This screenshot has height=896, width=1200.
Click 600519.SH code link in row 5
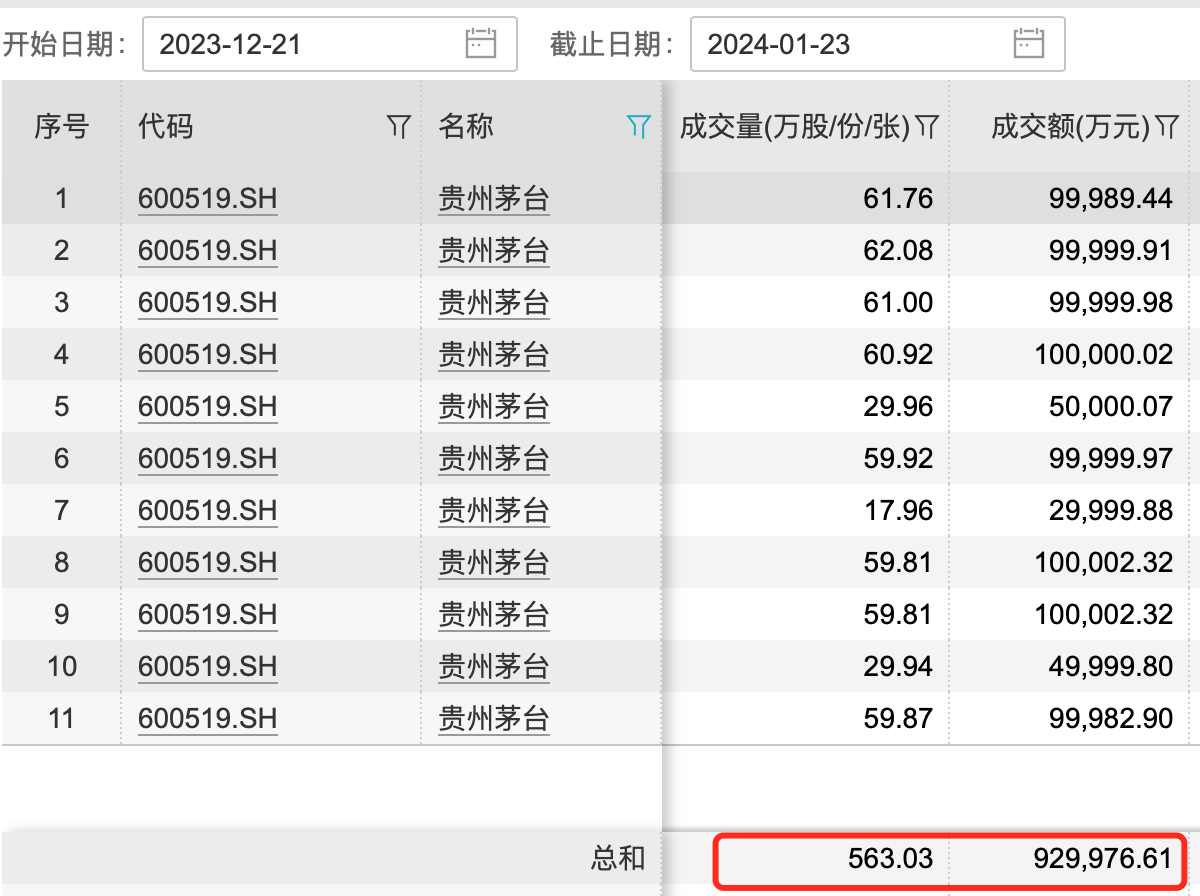(207, 407)
